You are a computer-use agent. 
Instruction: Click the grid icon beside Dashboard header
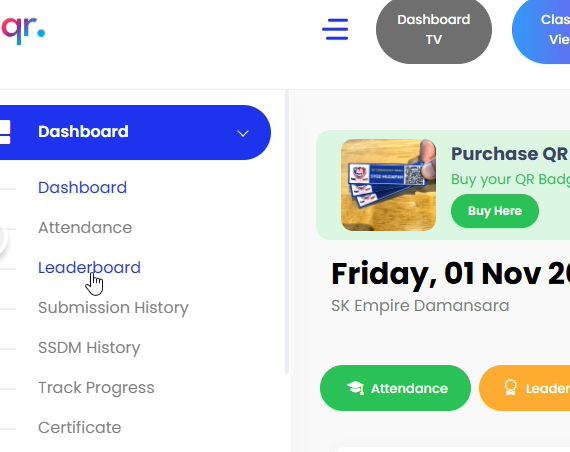point(5,132)
